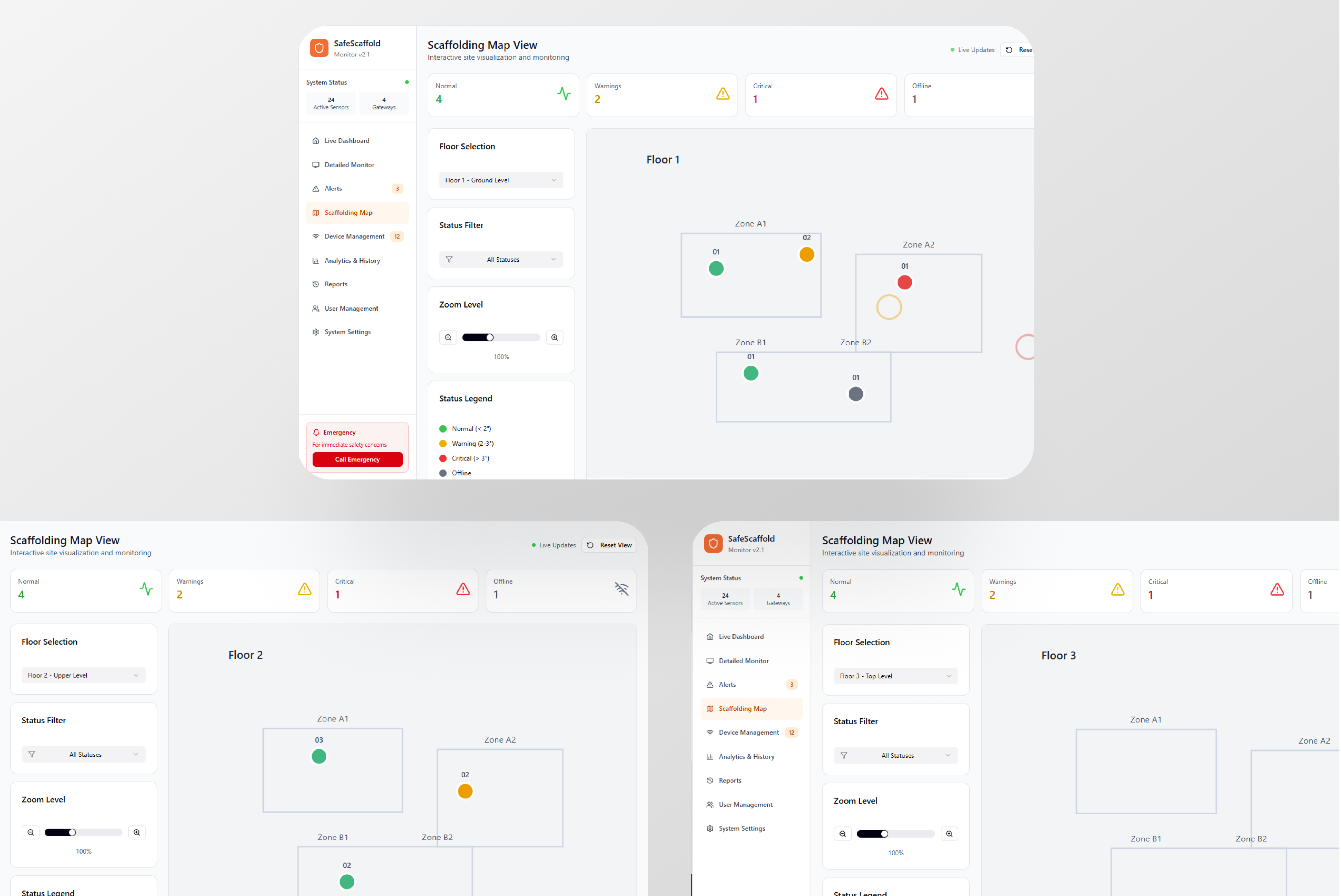Click 'Offline' legend entry in Floor 1 window

456,474
